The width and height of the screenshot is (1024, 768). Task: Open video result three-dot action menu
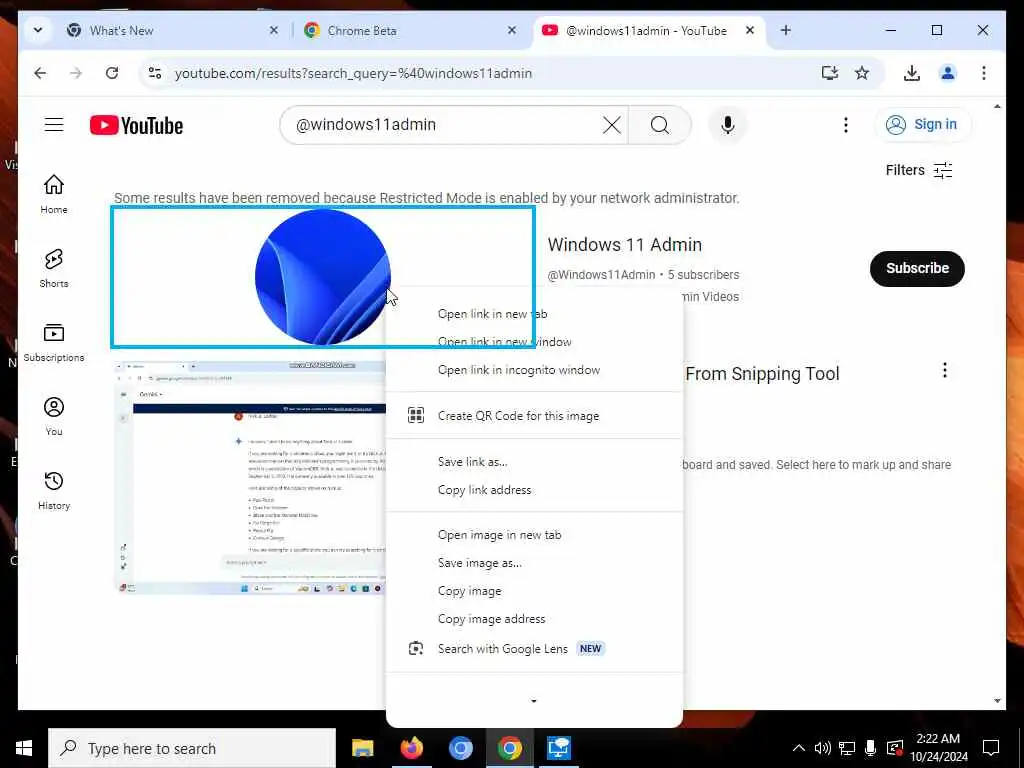(944, 370)
